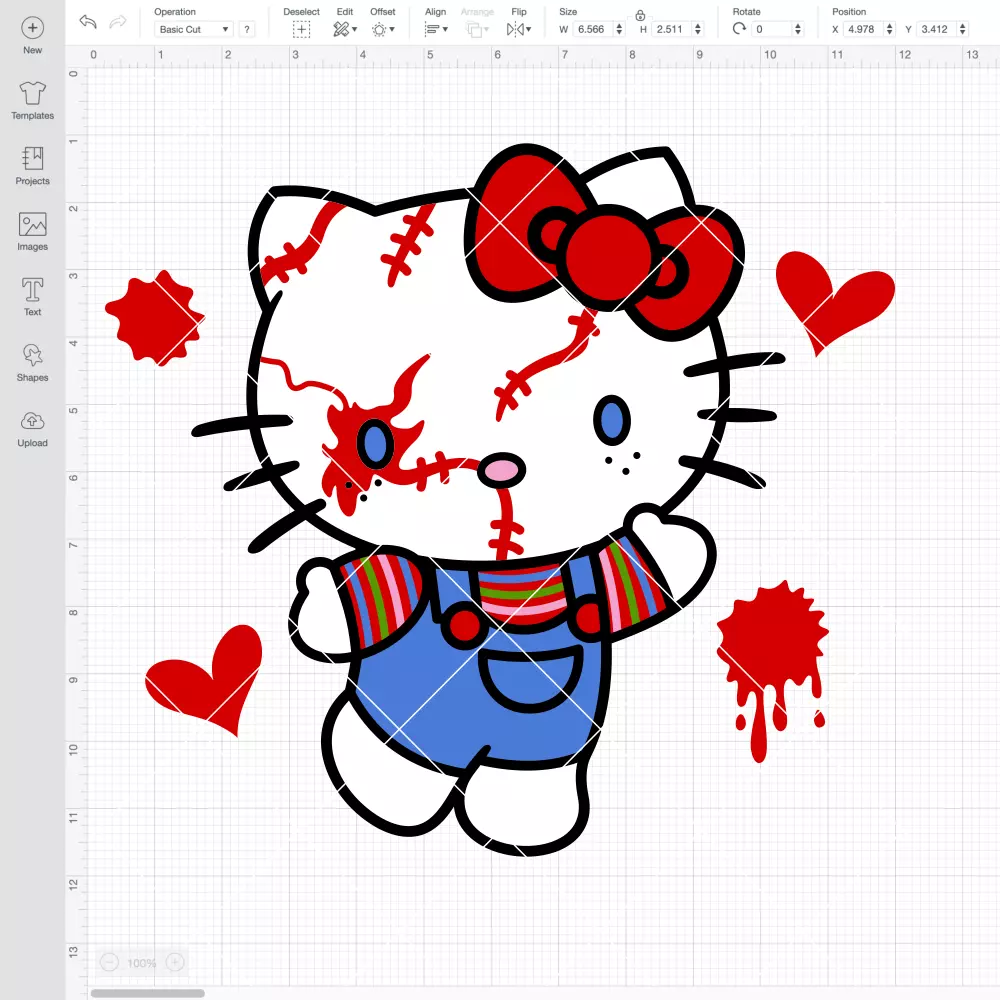Select the dripping blood splatter shape

click(x=772, y=670)
